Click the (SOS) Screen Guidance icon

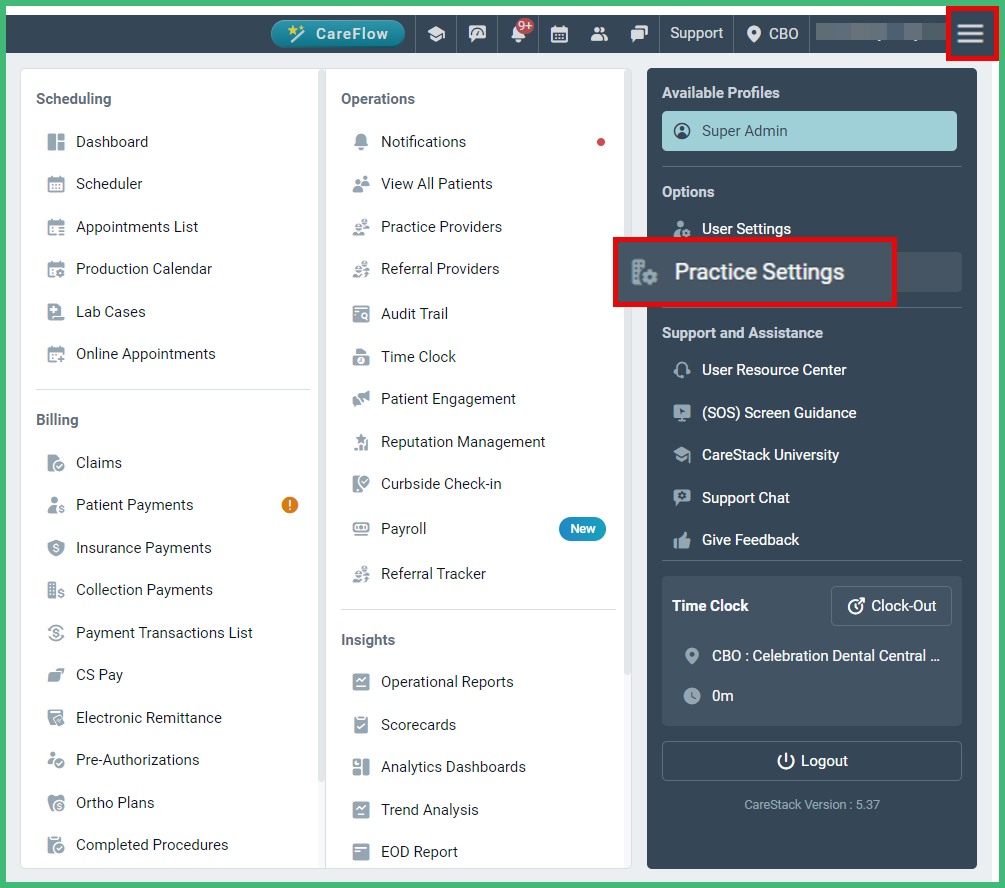pyautogui.click(x=682, y=413)
